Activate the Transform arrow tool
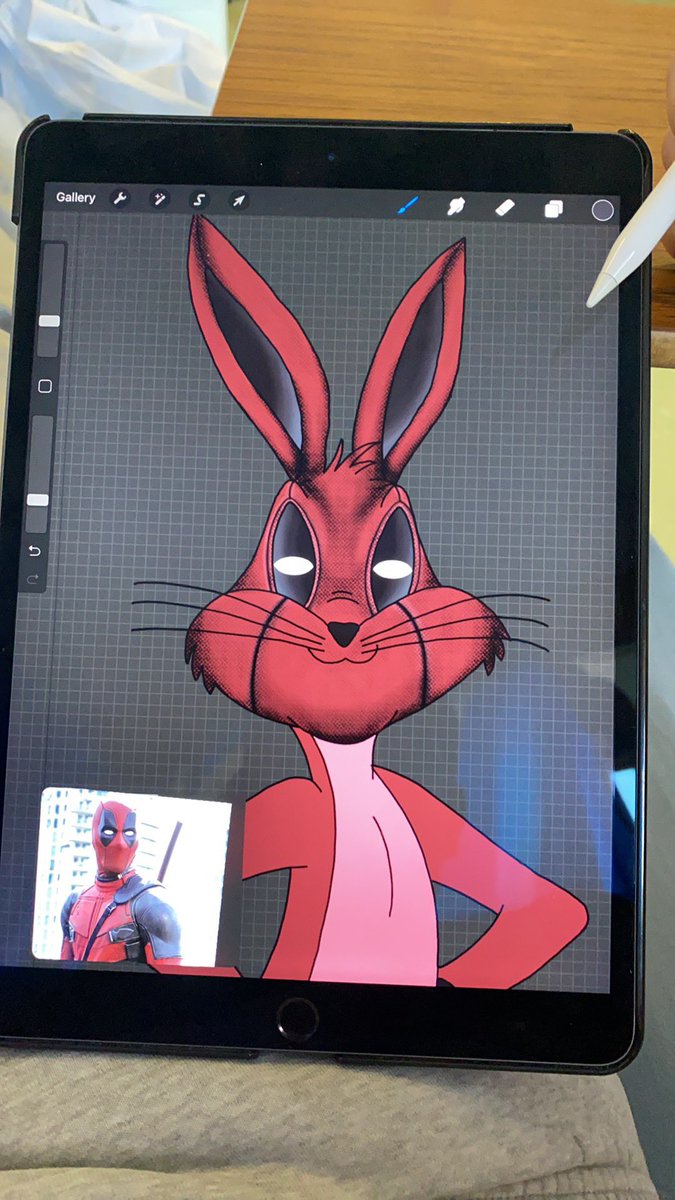This screenshot has width=675, height=1200. (239, 201)
